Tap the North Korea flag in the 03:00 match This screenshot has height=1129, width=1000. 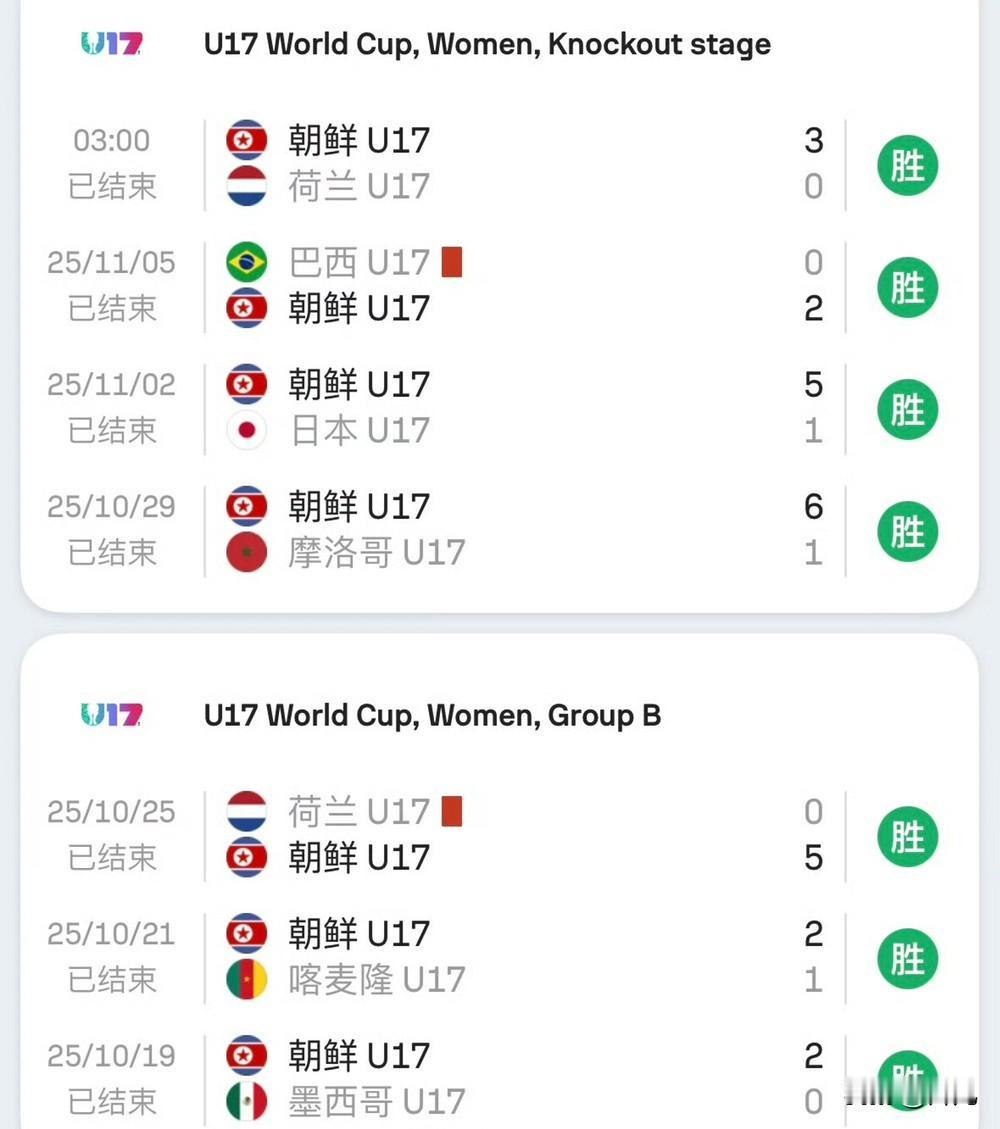(x=247, y=140)
